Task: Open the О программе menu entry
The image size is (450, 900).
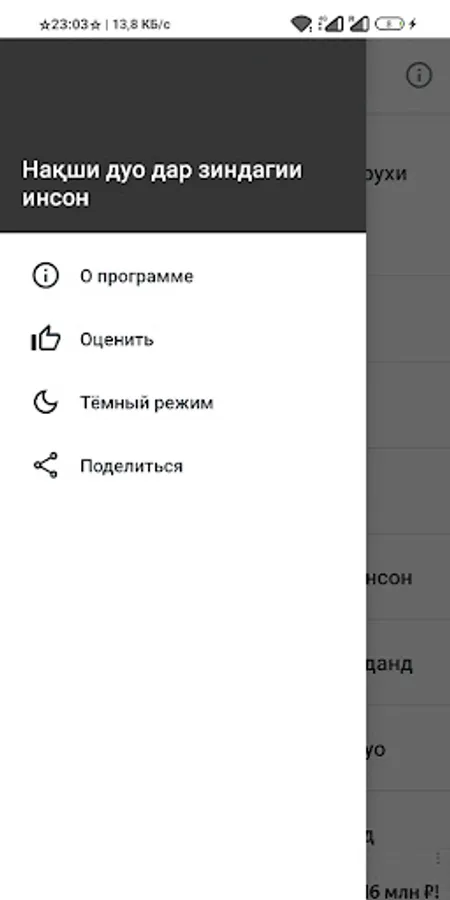Action: (183, 276)
